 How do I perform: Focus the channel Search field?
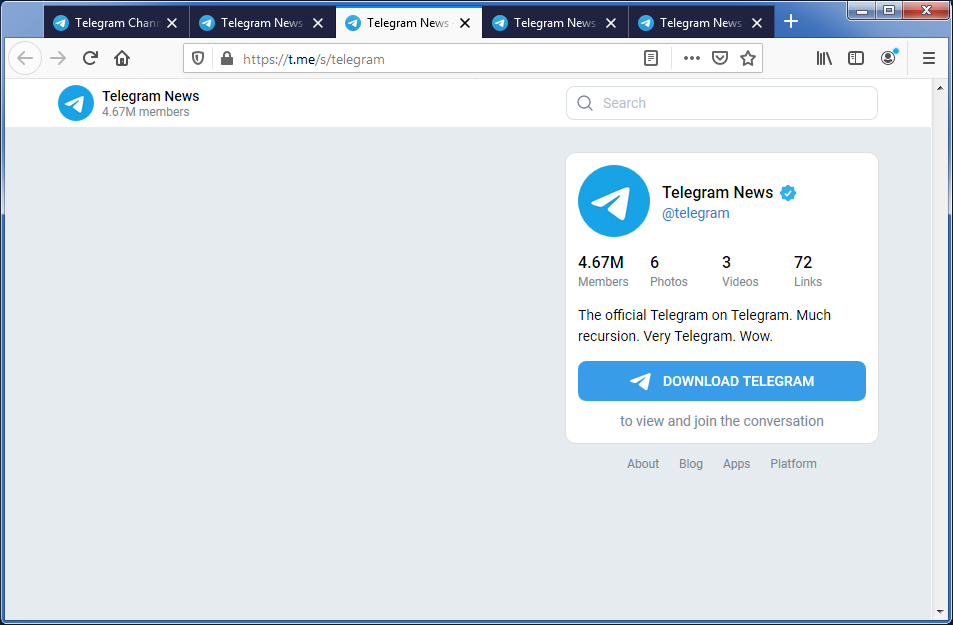coord(721,103)
